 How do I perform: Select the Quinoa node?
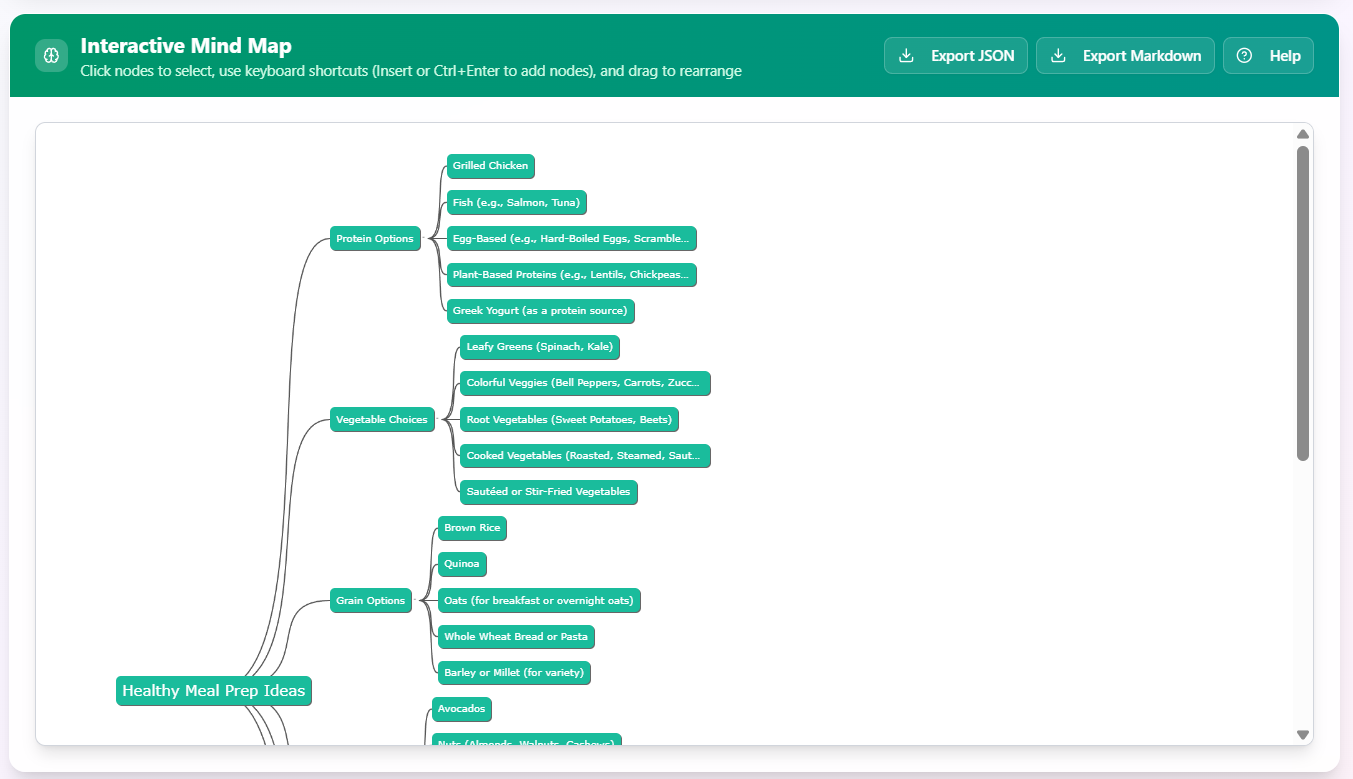coord(461,564)
